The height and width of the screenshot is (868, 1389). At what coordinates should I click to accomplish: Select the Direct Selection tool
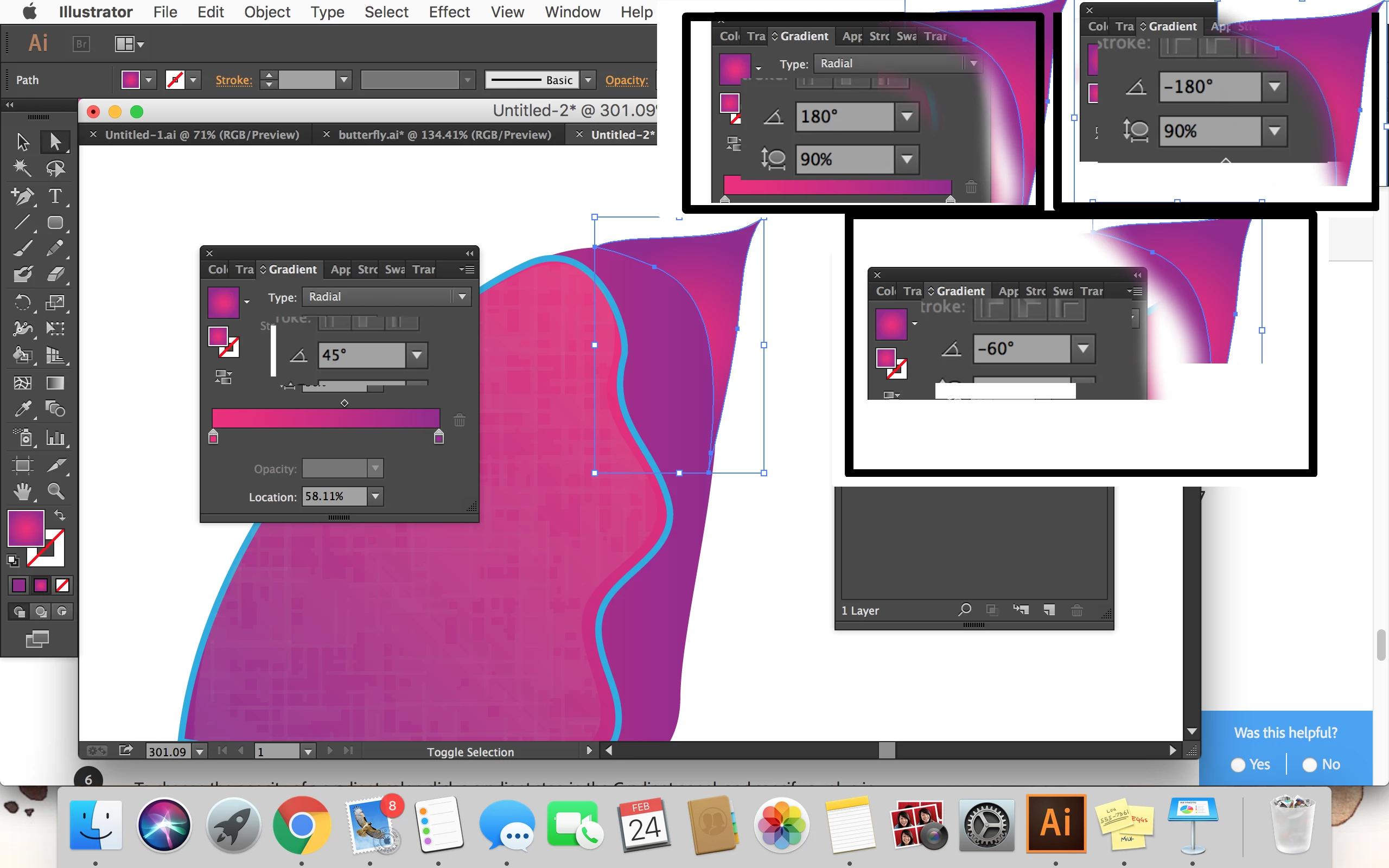55,141
